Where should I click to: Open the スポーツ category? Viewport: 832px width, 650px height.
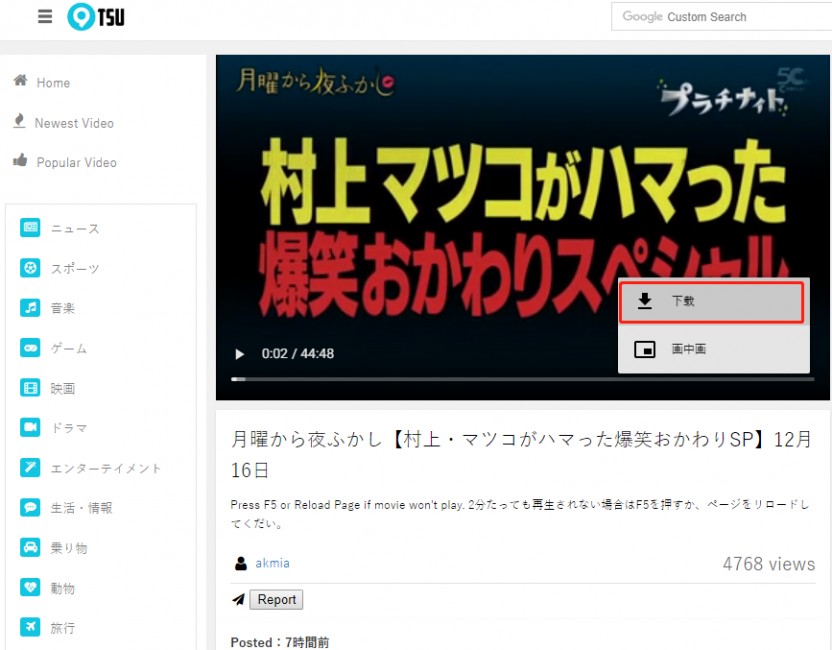75,268
